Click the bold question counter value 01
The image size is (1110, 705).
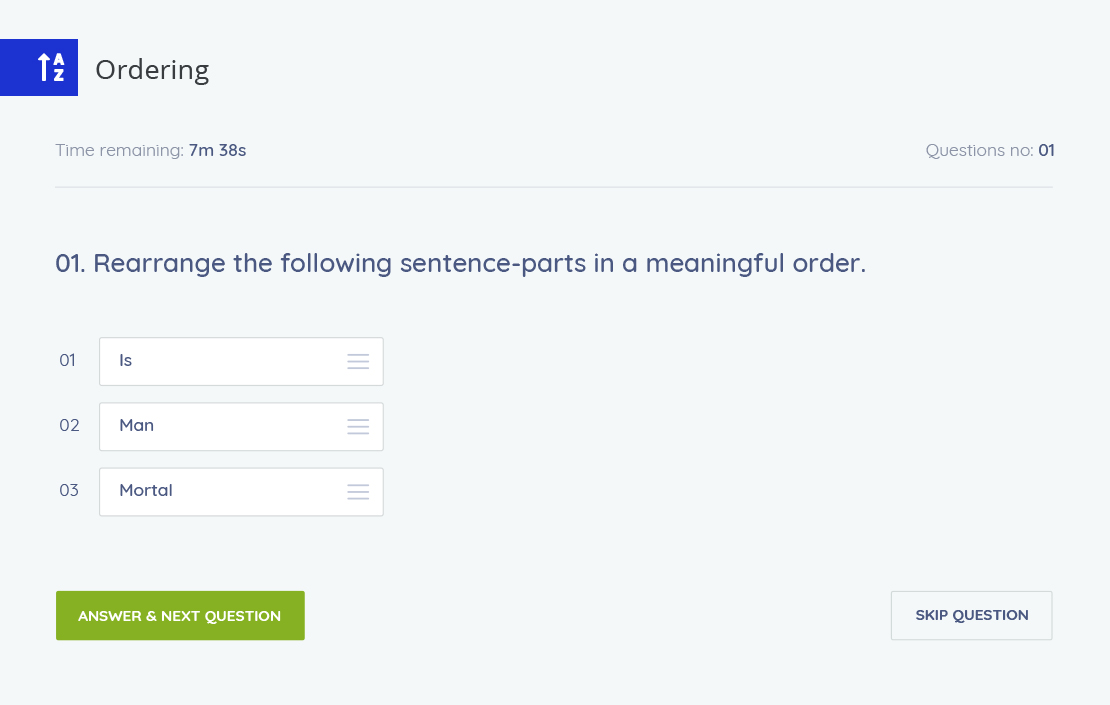coord(1046,151)
